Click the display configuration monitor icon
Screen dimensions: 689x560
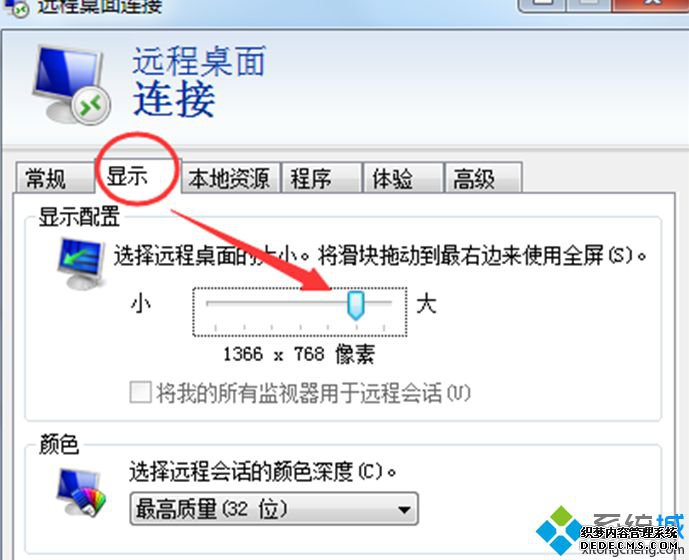click(x=82, y=264)
